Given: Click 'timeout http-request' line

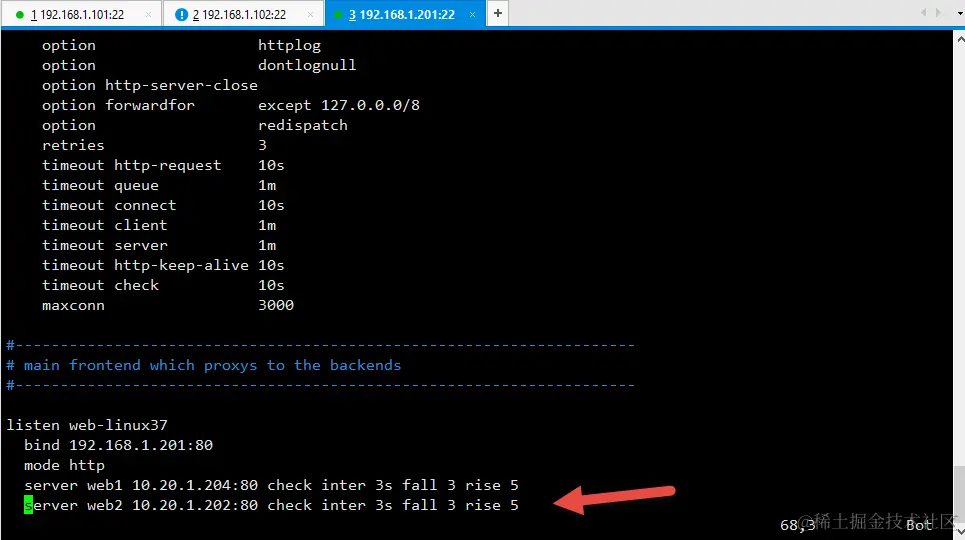Looking at the screenshot, I should pos(163,165).
